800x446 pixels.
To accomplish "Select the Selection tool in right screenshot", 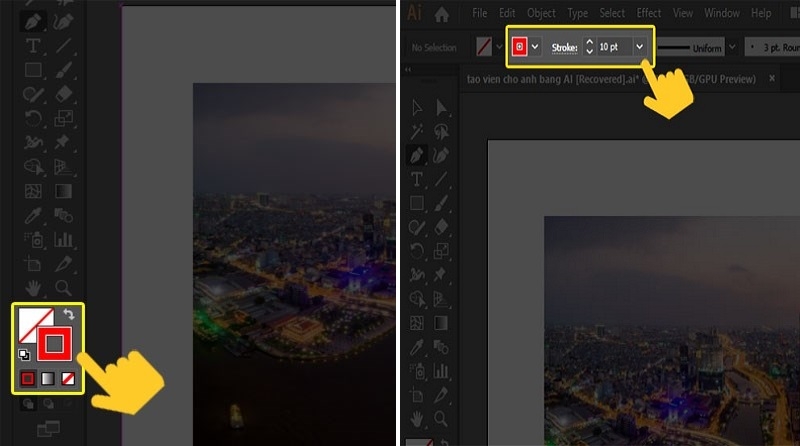I will [x=416, y=108].
